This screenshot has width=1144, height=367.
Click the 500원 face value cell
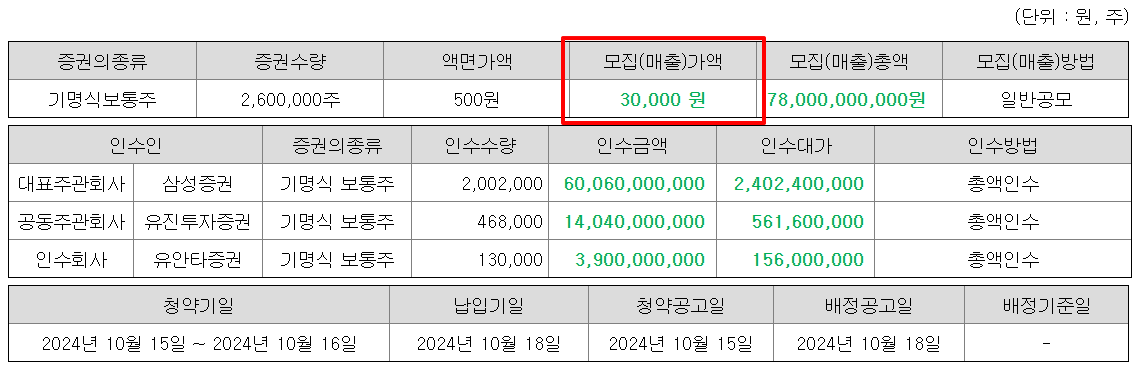point(477,99)
